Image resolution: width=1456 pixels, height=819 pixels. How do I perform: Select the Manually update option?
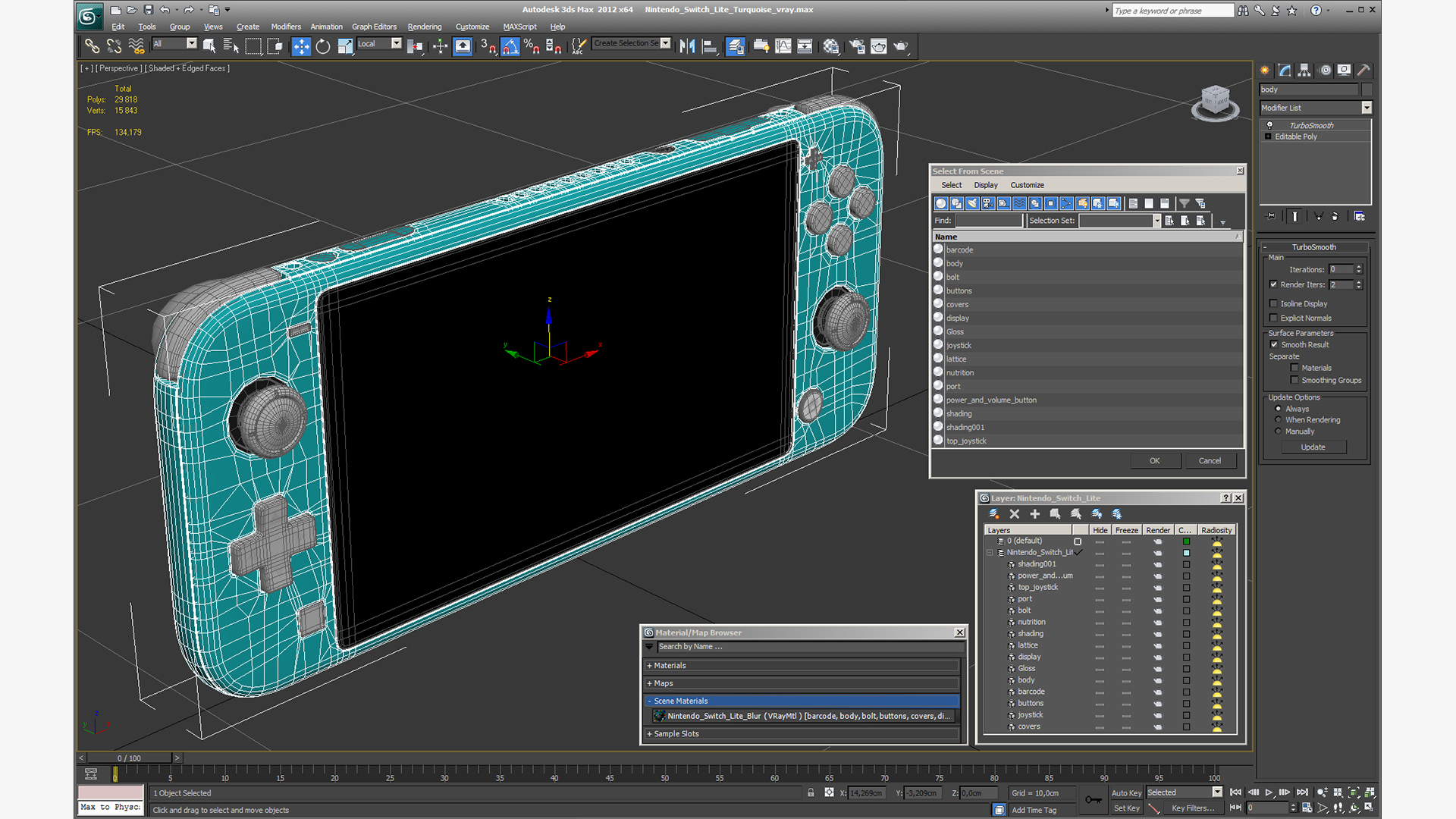coord(1279,431)
